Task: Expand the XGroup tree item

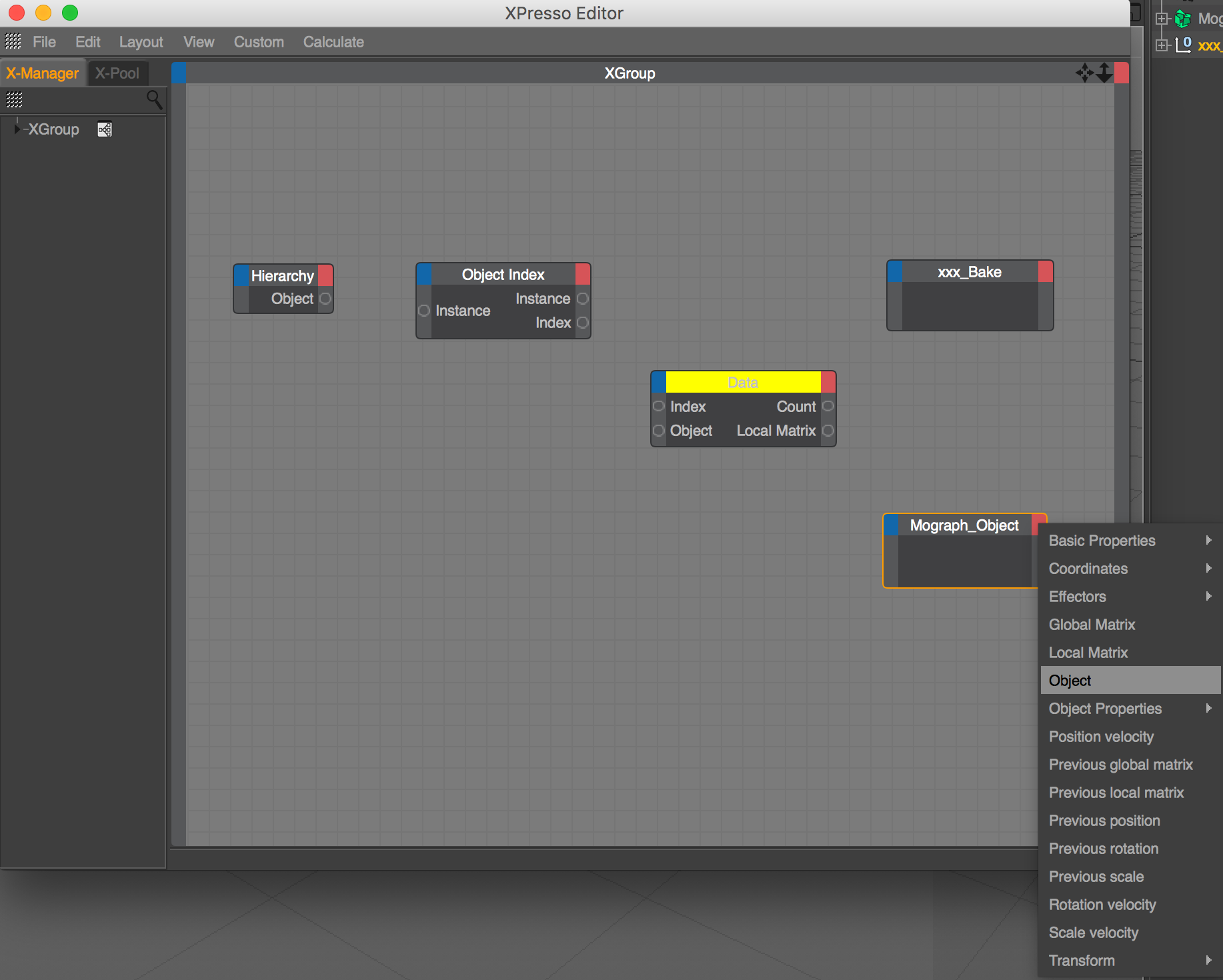Action: (x=17, y=129)
